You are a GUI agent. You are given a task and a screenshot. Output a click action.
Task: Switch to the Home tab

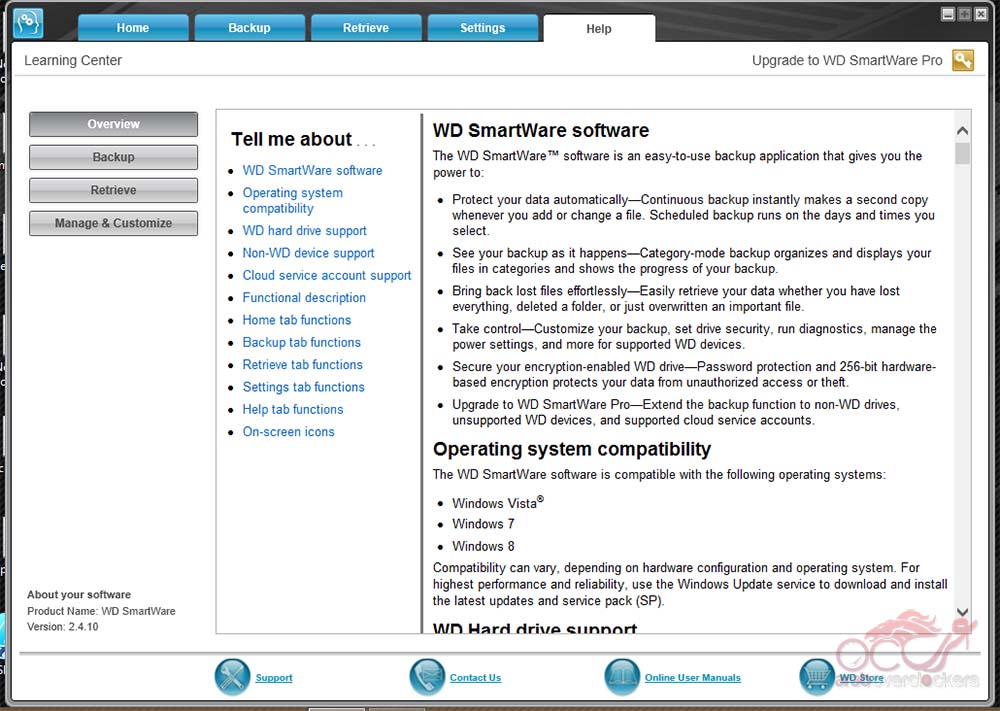pos(133,28)
